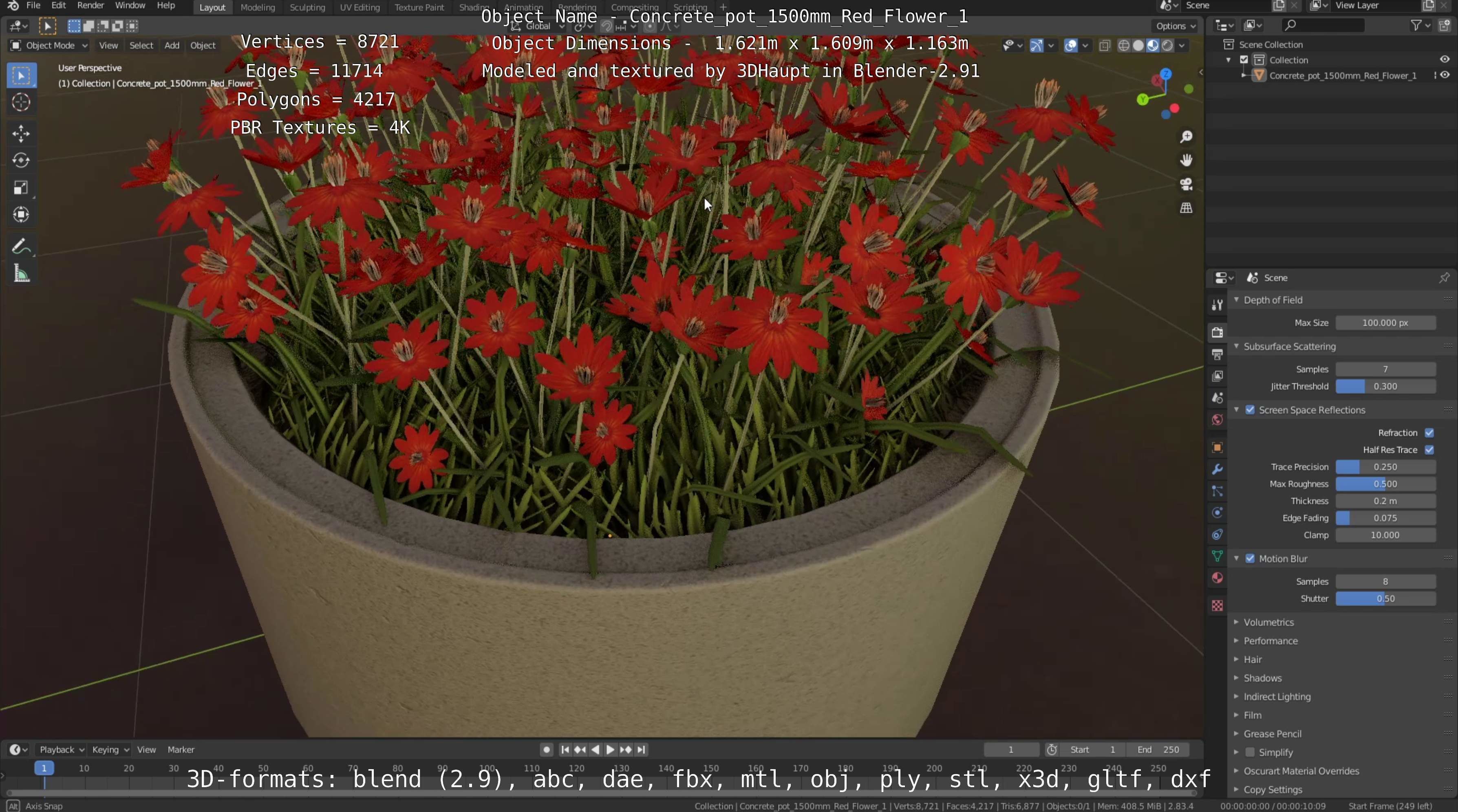
Task: Open the viewport Add menu
Action: click(172, 45)
